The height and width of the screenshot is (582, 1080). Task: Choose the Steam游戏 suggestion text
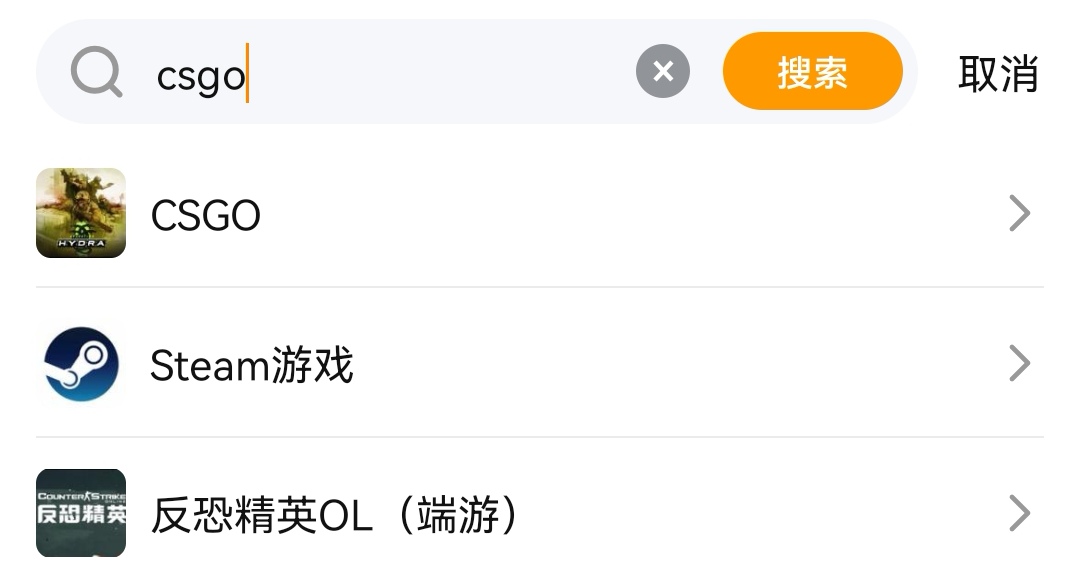pos(252,366)
